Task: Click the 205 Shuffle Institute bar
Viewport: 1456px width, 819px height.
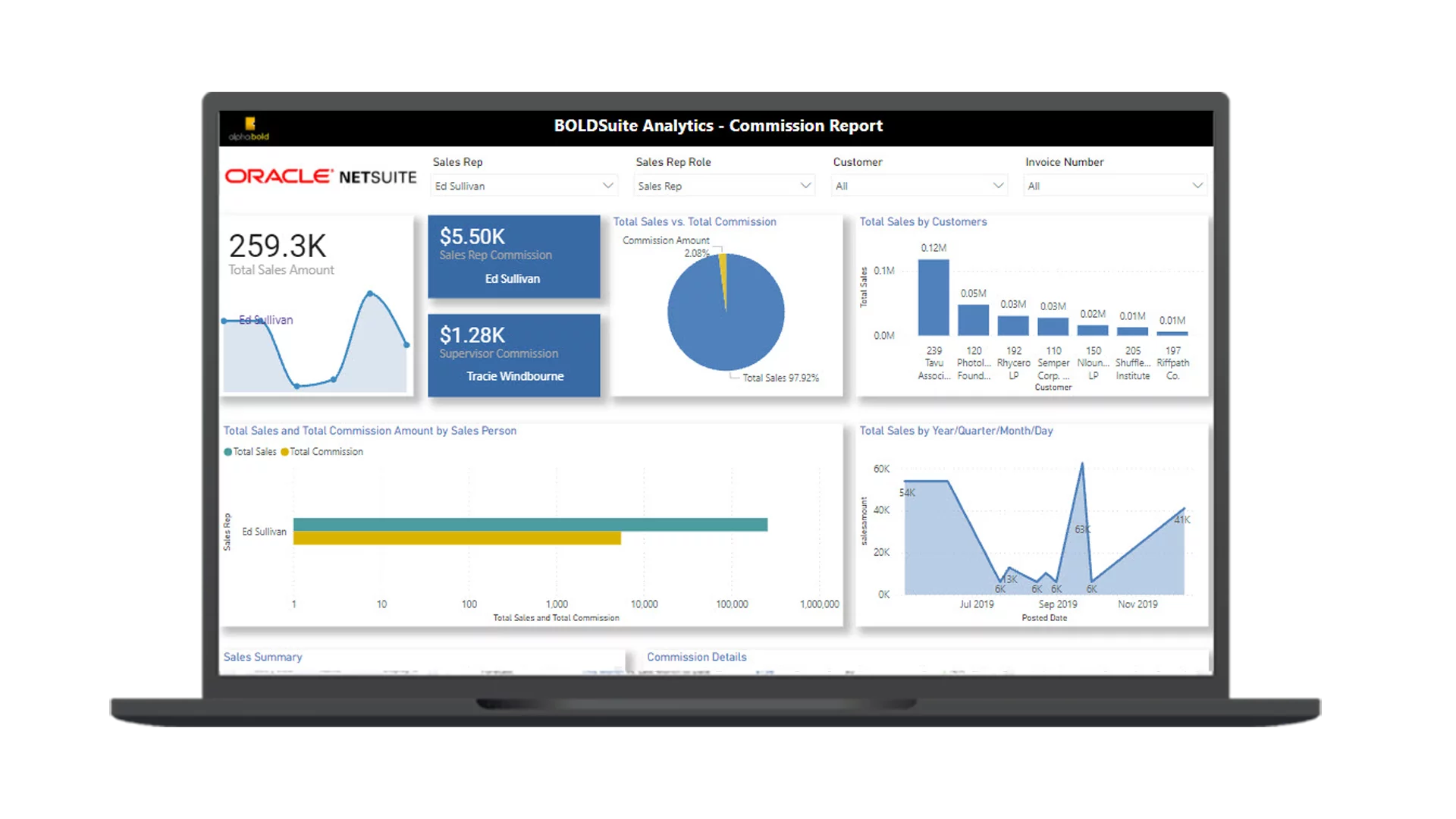Action: coord(1133,331)
